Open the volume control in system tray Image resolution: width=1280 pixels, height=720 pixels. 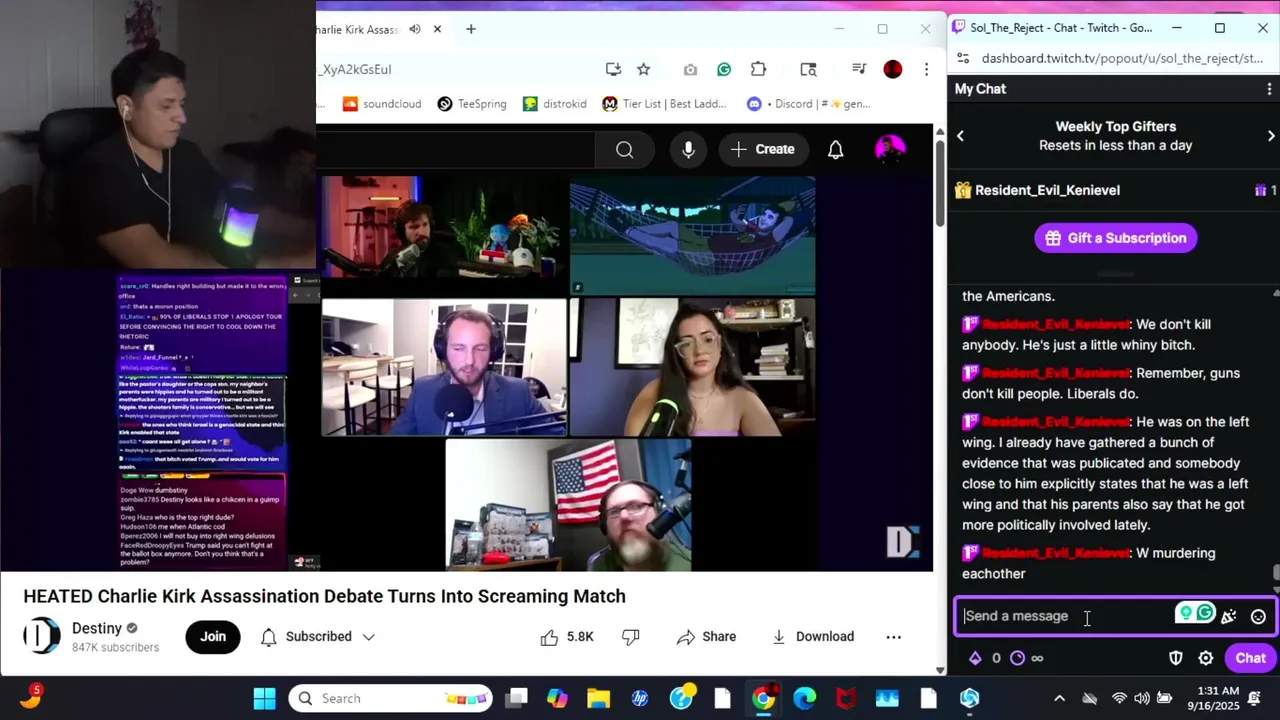pyautogui.click(x=1142, y=698)
